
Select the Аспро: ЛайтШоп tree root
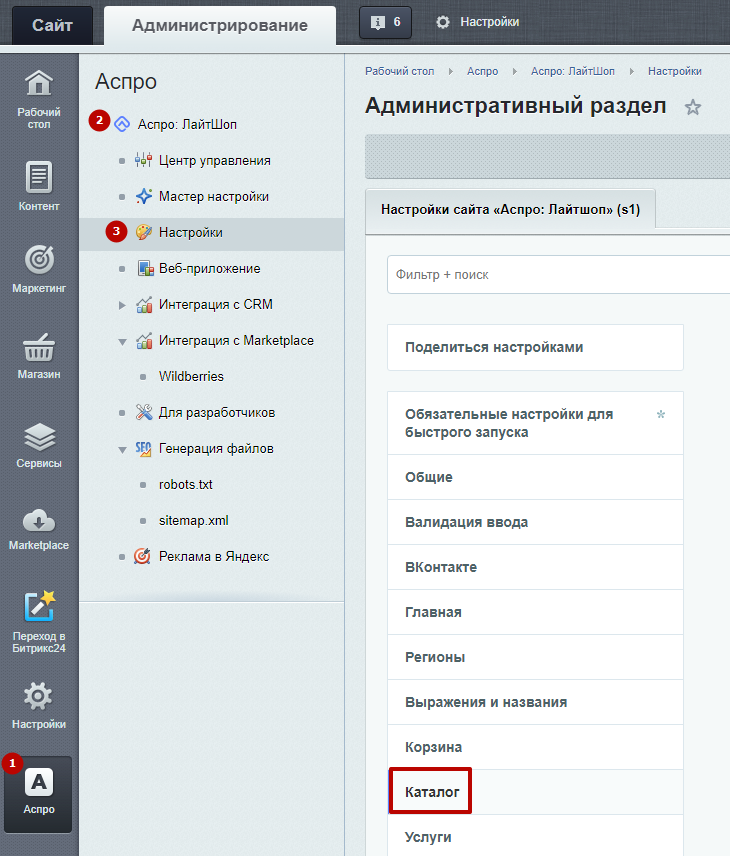(187, 124)
